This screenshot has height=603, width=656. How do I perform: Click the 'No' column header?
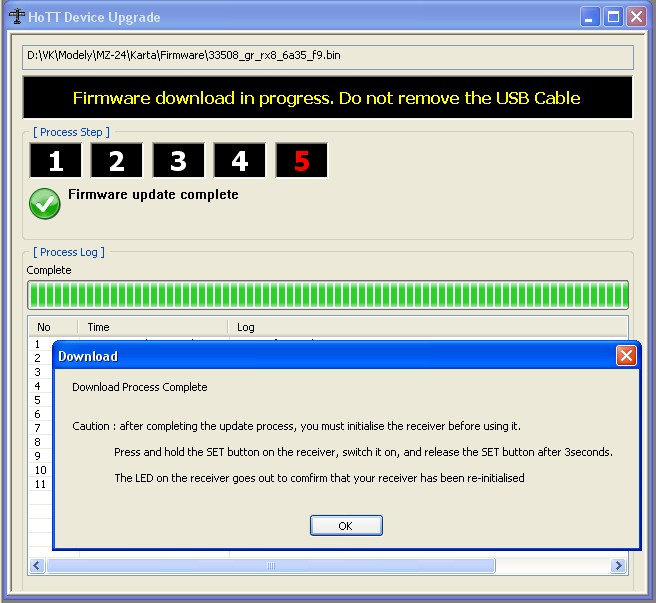(52, 327)
